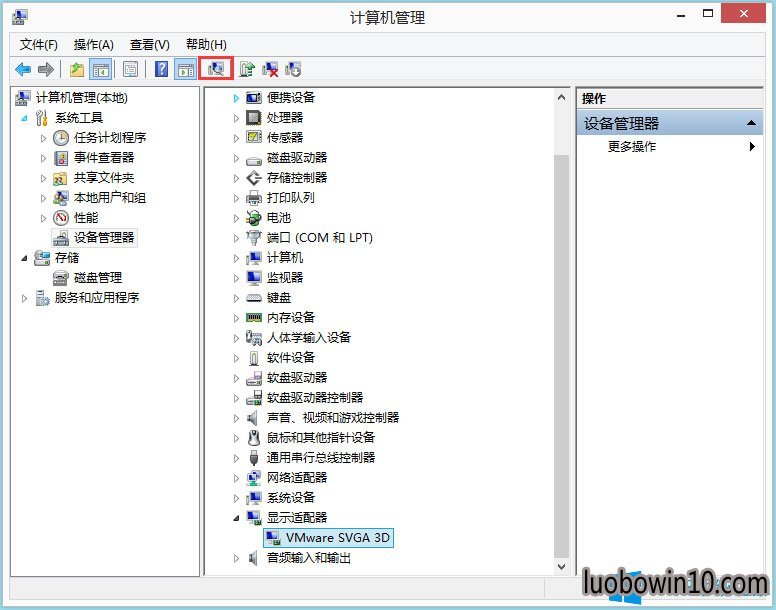Screen dimensions: 776x610
Task: Collapse the 系统工具 tree node
Action: pos(24,118)
